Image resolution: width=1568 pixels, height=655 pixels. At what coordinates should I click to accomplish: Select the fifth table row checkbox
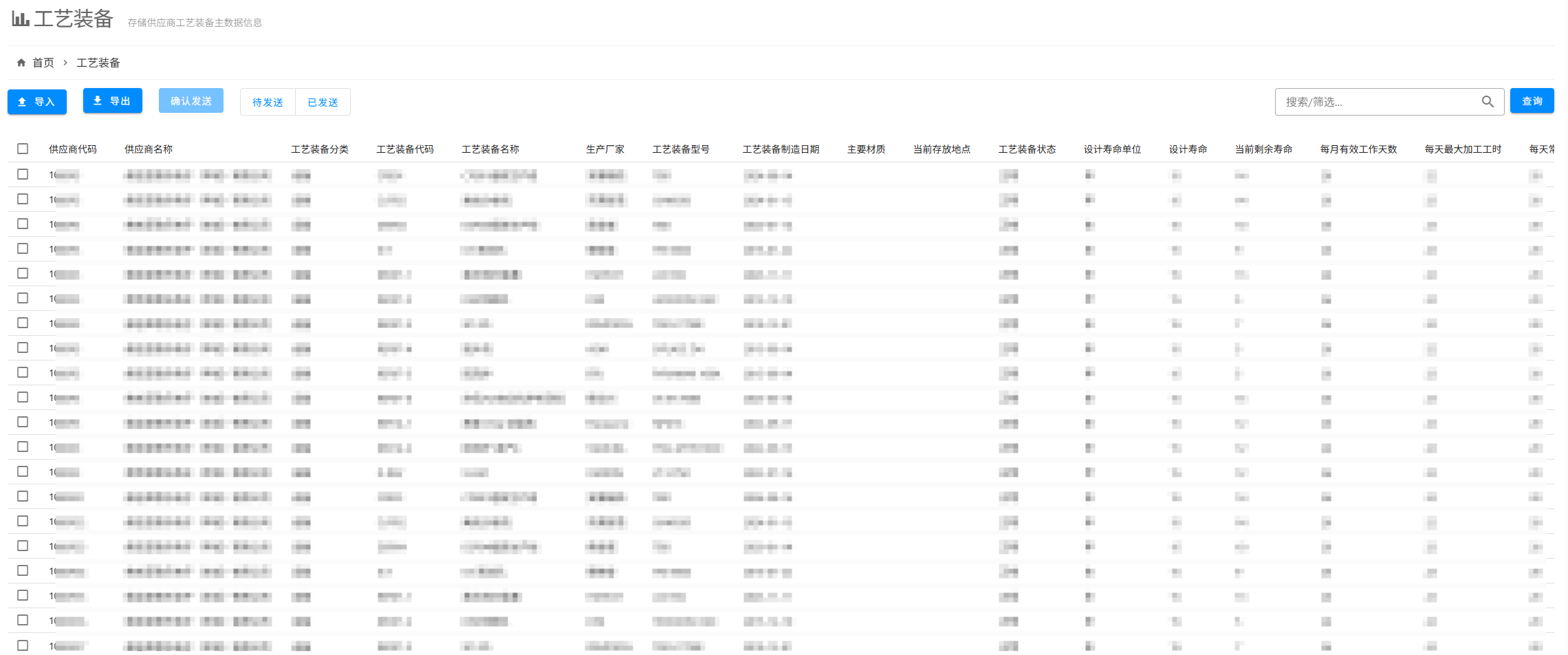coord(23,273)
